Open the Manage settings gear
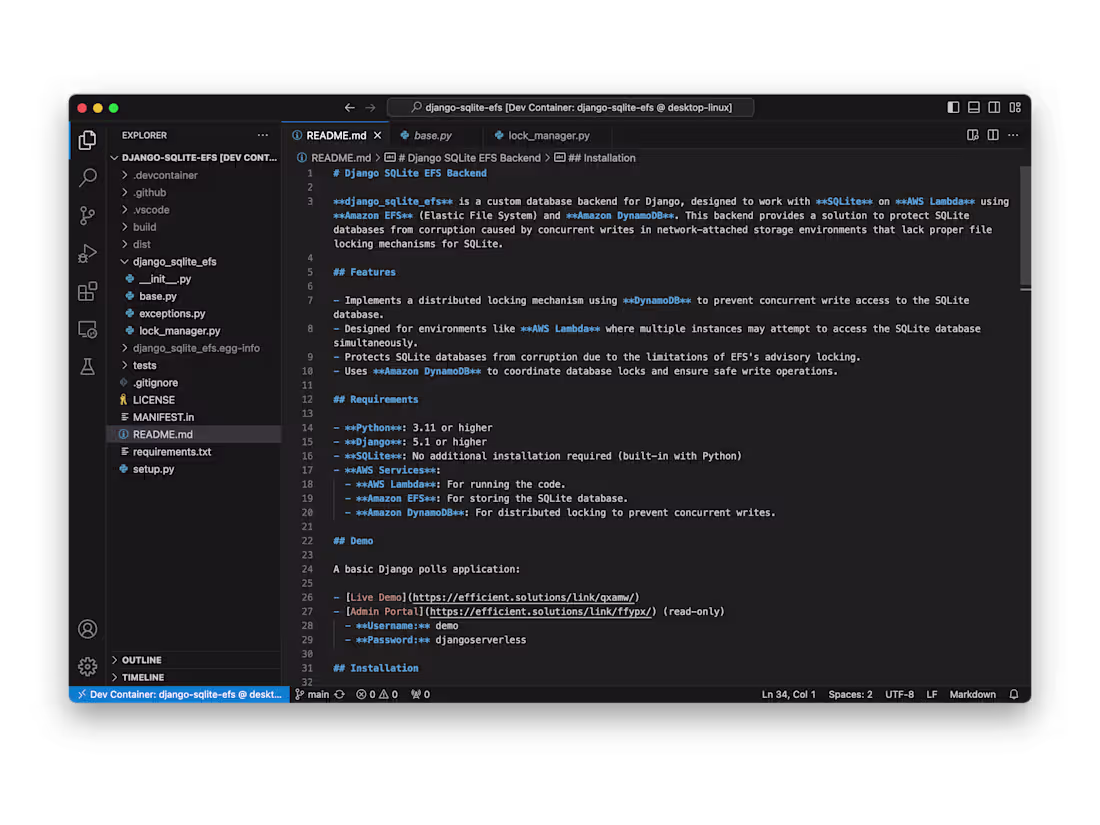The image size is (1100, 825). click(87, 666)
